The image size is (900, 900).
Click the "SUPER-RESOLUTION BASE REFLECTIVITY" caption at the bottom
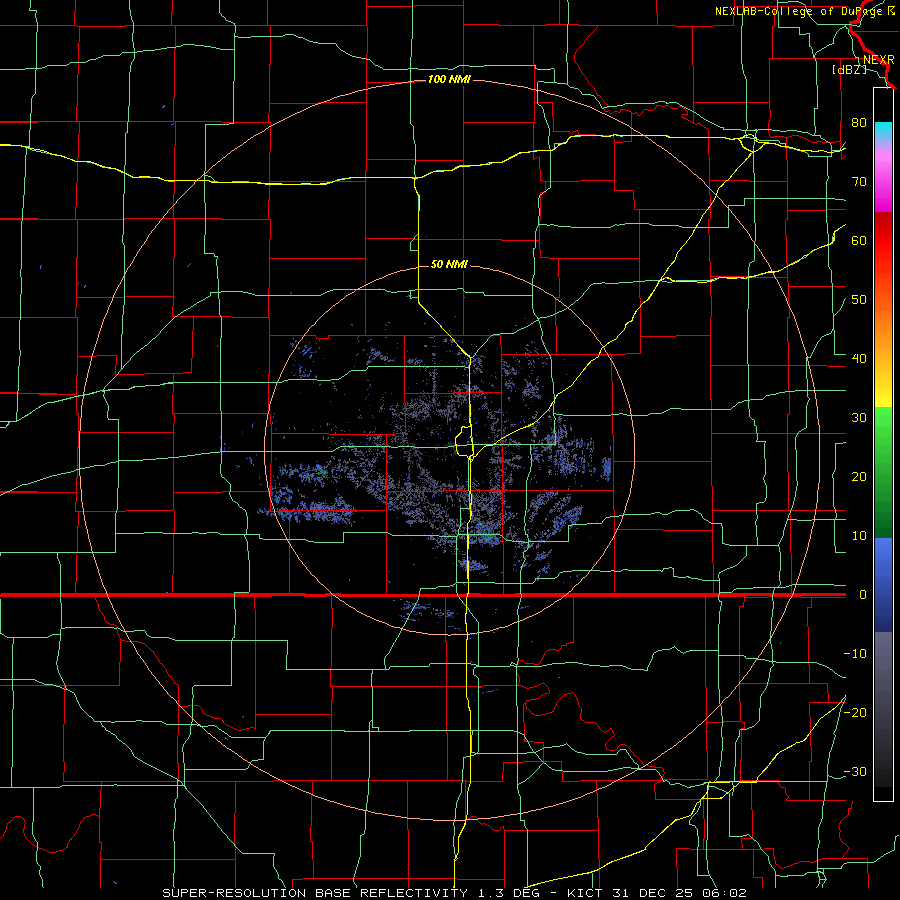(315, 893)
